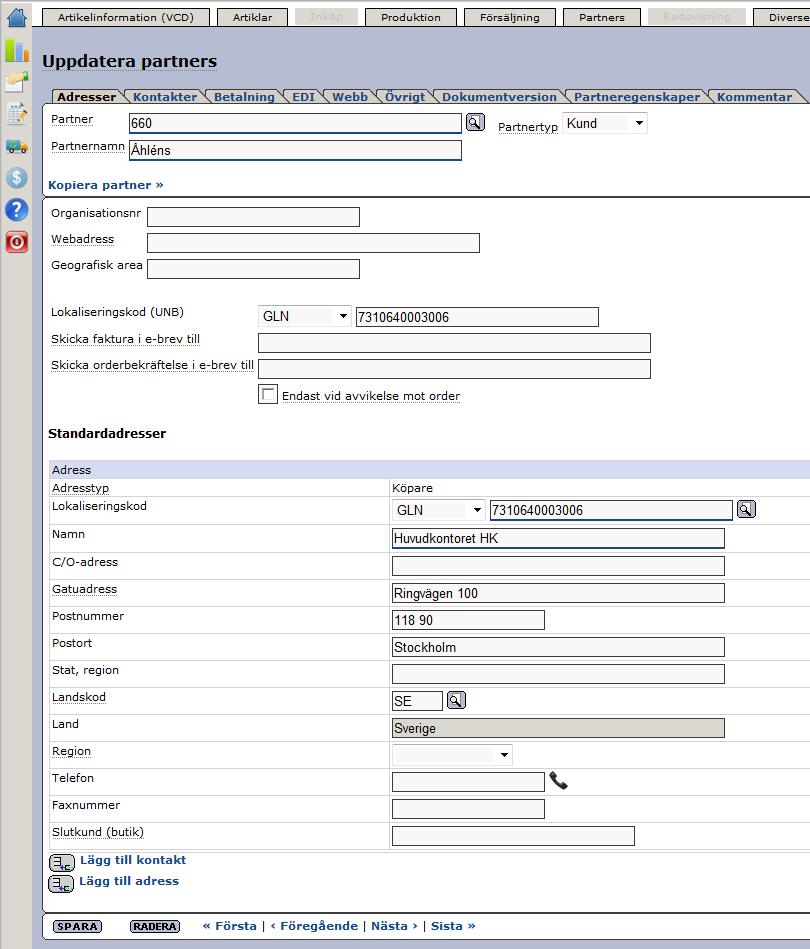Click Lägg till kontakt link text
The width and height of the screenshot is (810, 949).
click(x=133, y=860)
